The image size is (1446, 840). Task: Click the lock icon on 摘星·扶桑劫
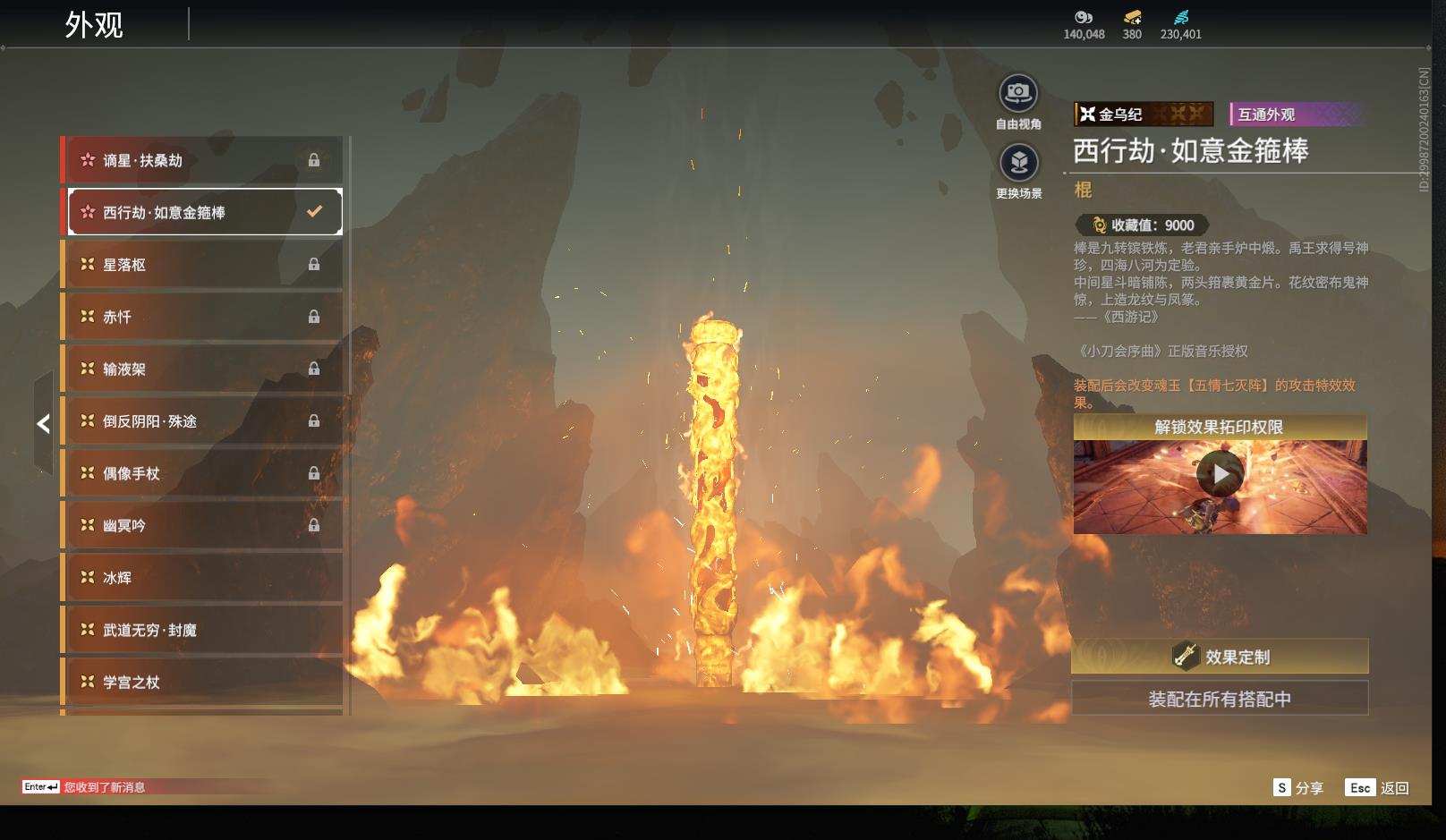(314, 160)
